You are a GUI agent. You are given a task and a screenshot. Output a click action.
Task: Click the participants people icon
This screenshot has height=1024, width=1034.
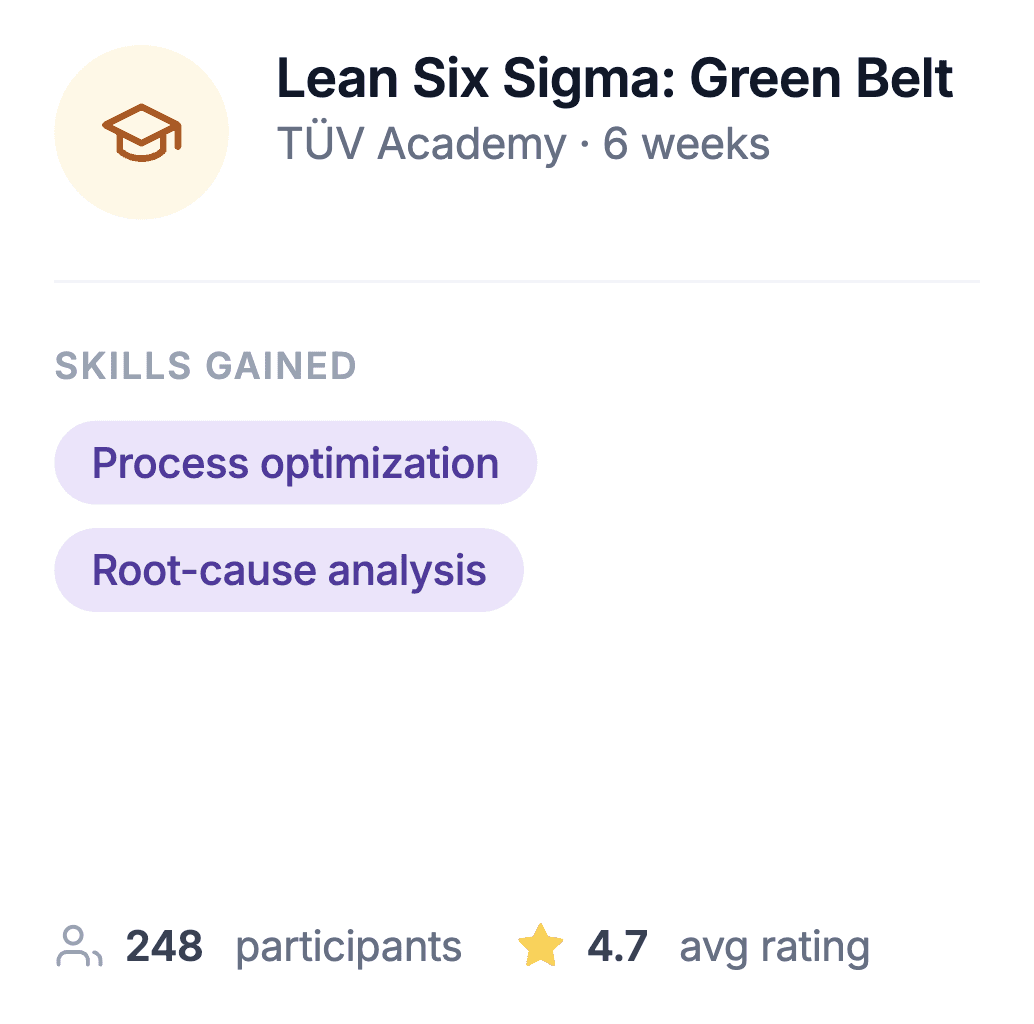coord(79,946)
